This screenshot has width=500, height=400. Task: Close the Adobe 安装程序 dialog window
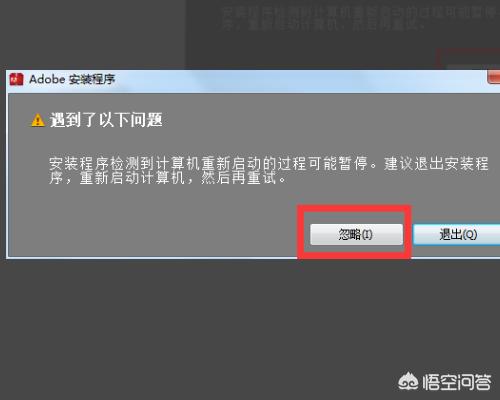click(494, 77)
